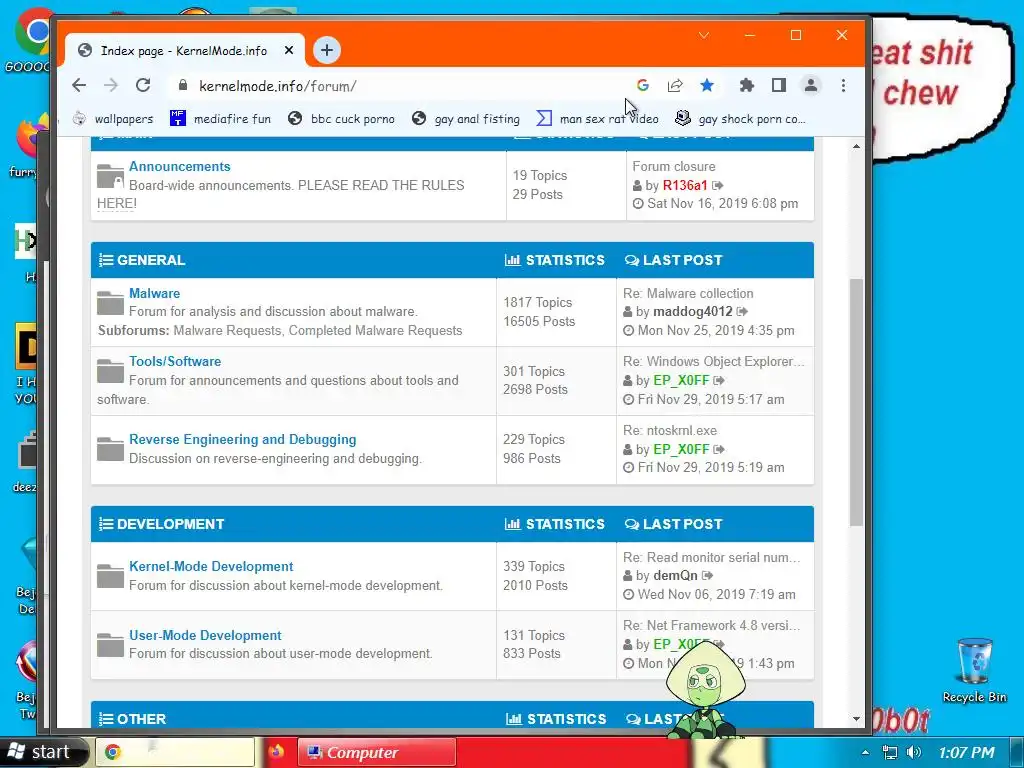Open the Malware forum link
1024x768 pixels.
click(155, 293)
